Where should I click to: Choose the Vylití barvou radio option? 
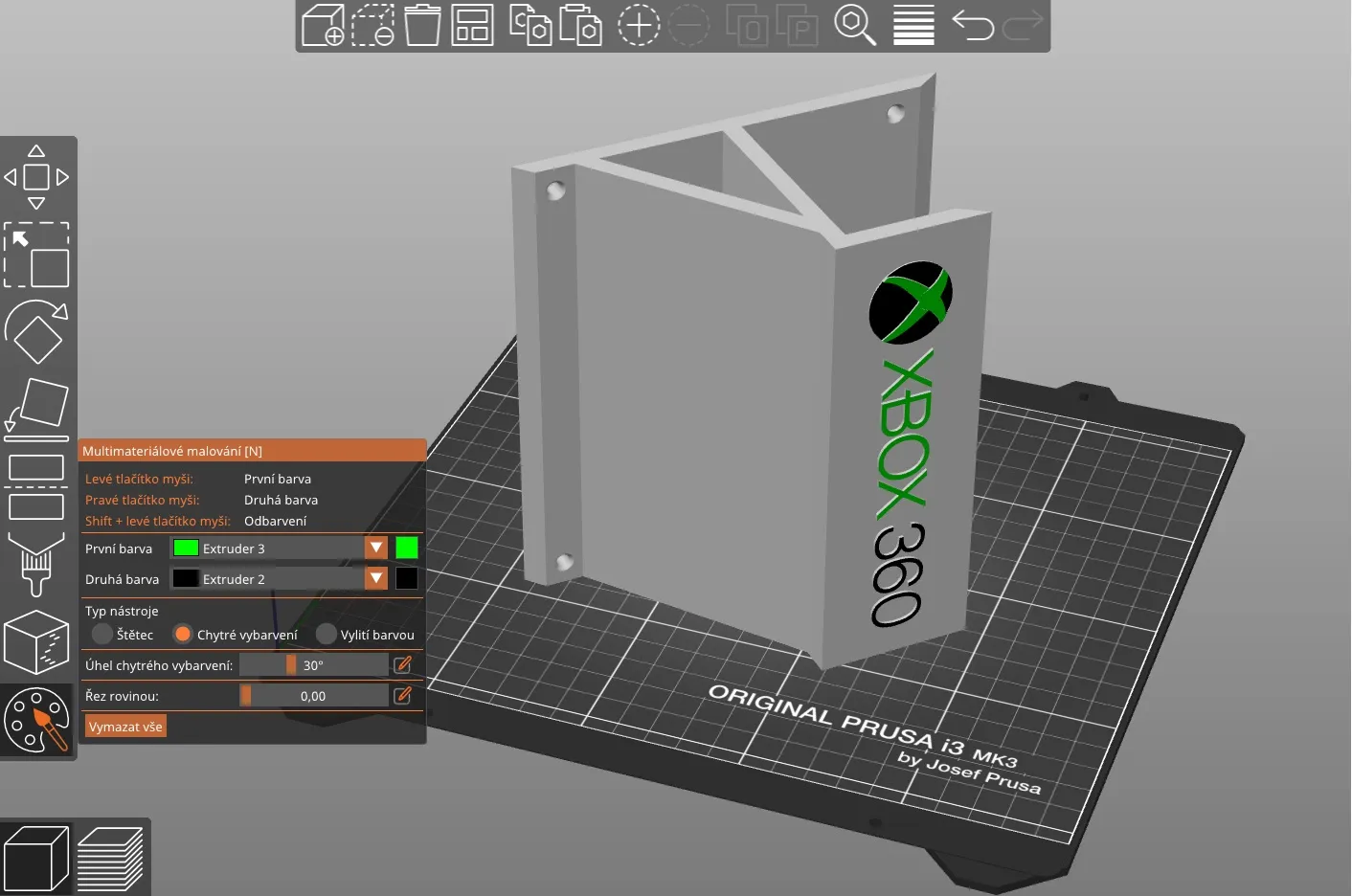327,635
